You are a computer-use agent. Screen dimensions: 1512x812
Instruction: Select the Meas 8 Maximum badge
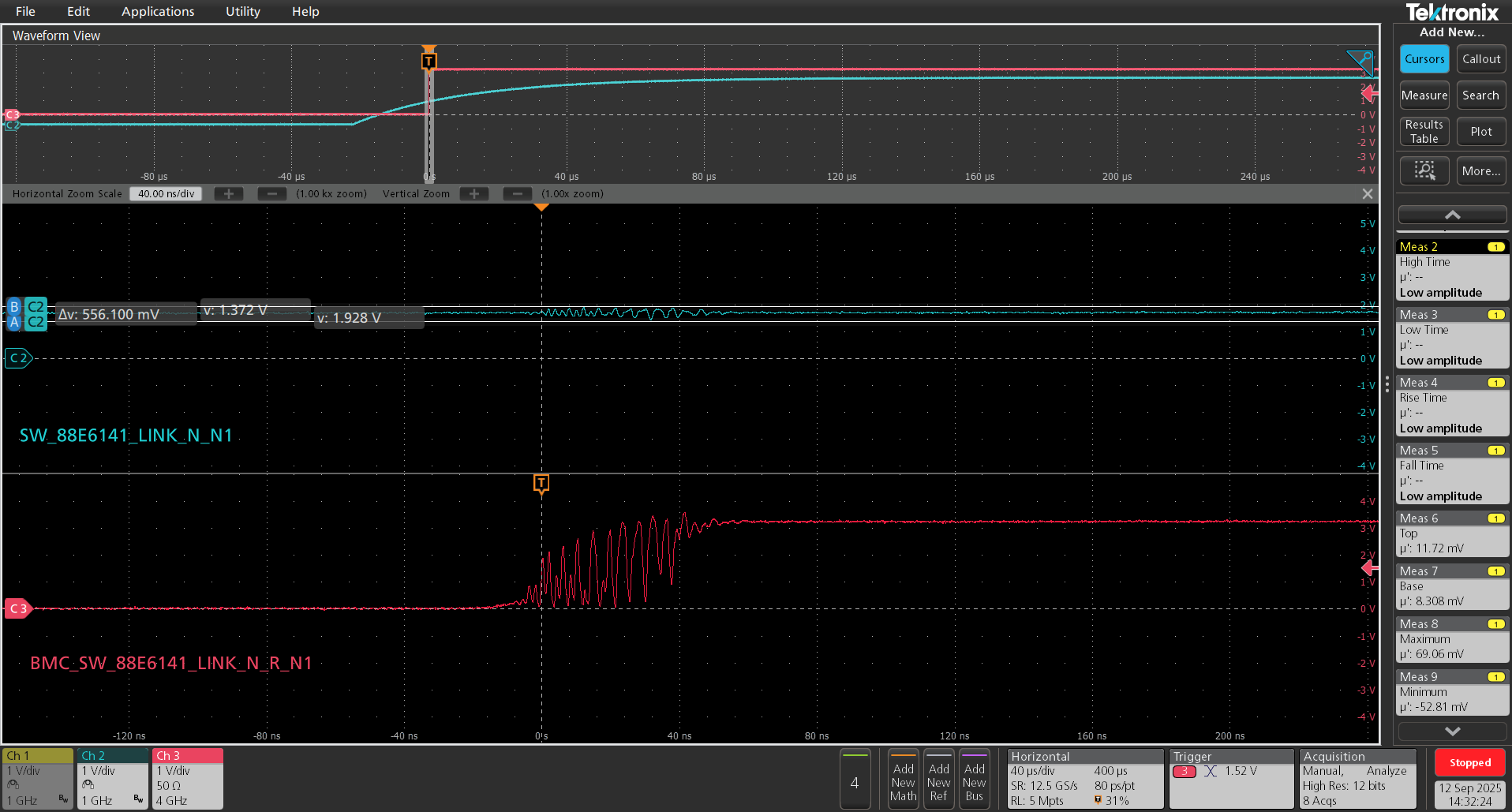[1452, 639]
